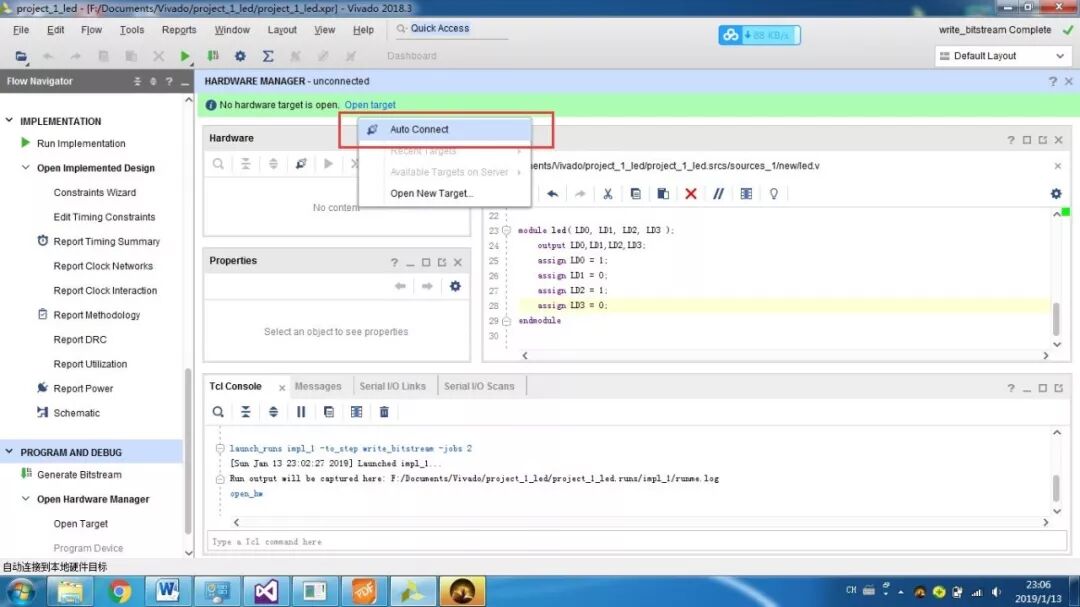The width and height of the screenshot is (1080, 607).
Task: Click the run trigger icon in Hardware panel
Action: click(x=329, y=164)
